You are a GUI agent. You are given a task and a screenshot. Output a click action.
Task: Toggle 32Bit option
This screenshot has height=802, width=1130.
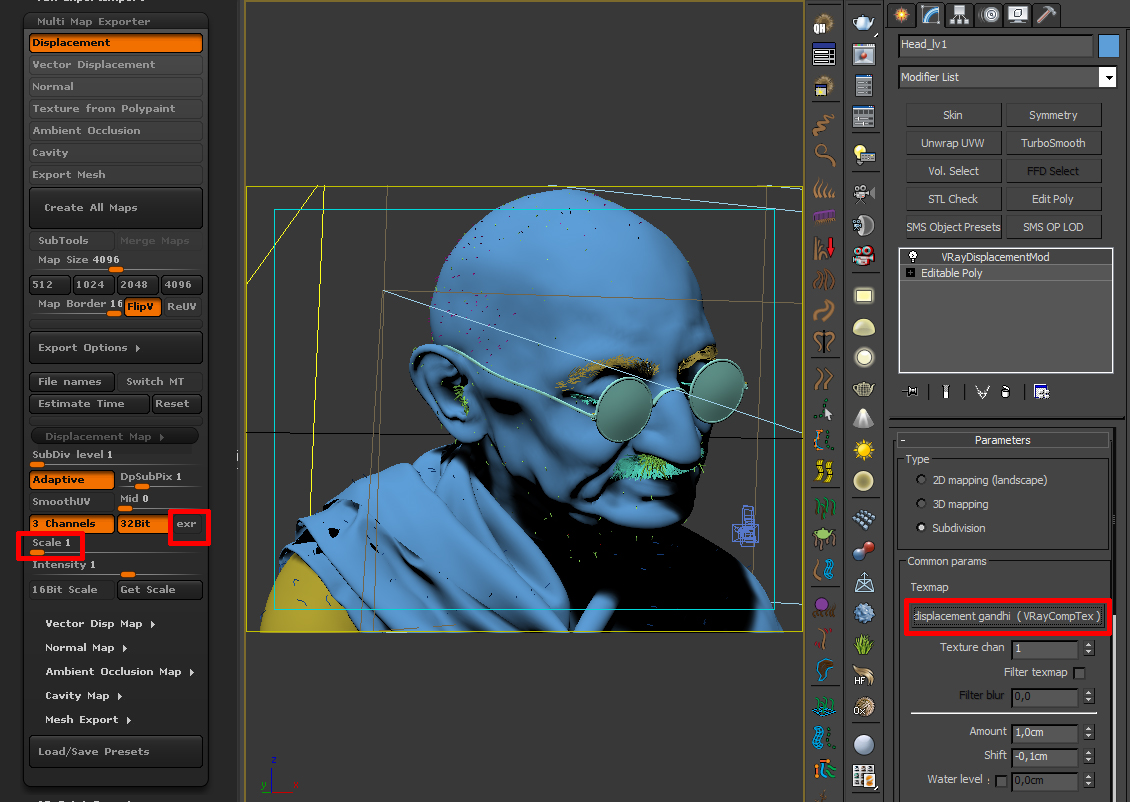click(142, 524)
